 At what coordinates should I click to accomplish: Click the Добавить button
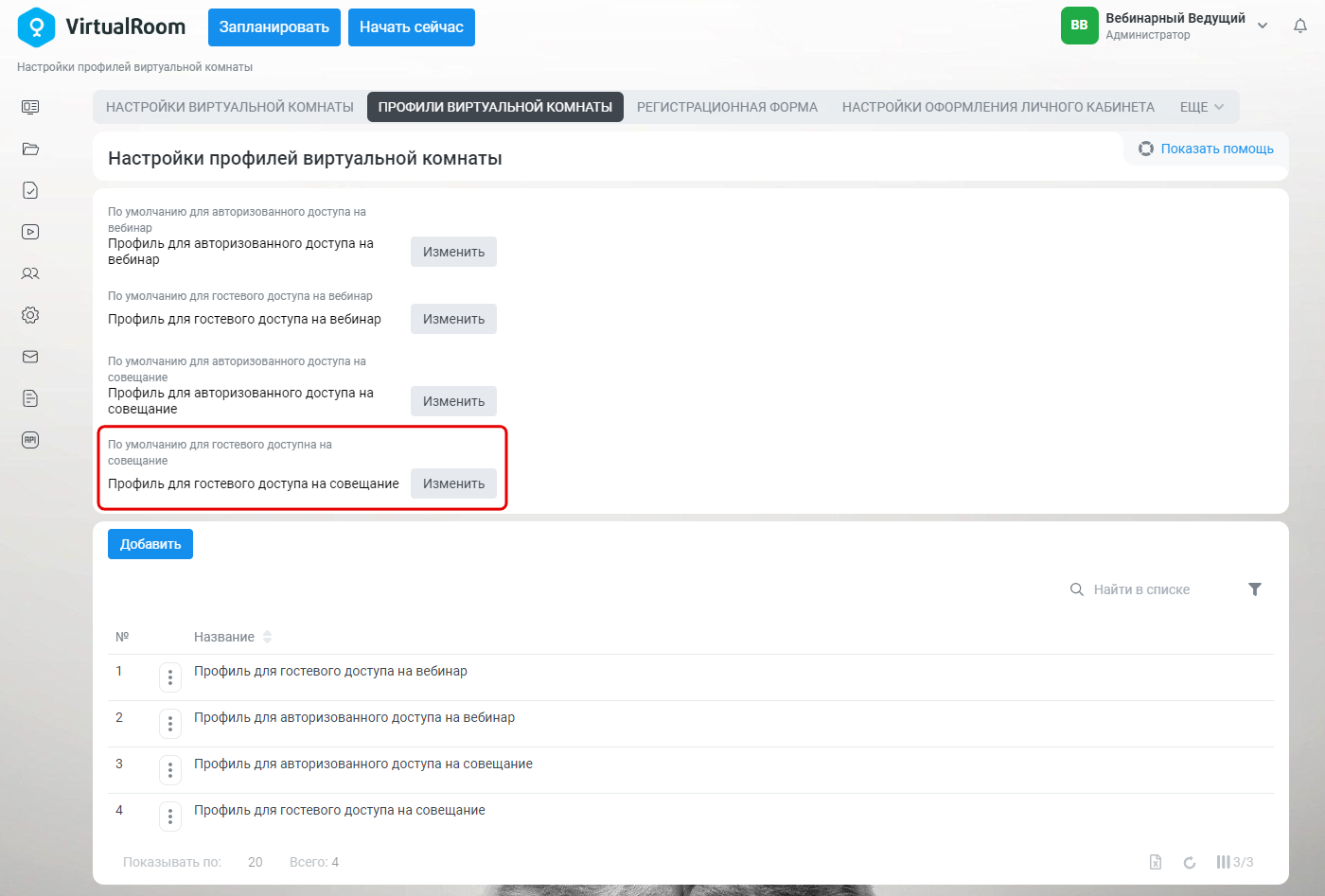tap(150, 544)
